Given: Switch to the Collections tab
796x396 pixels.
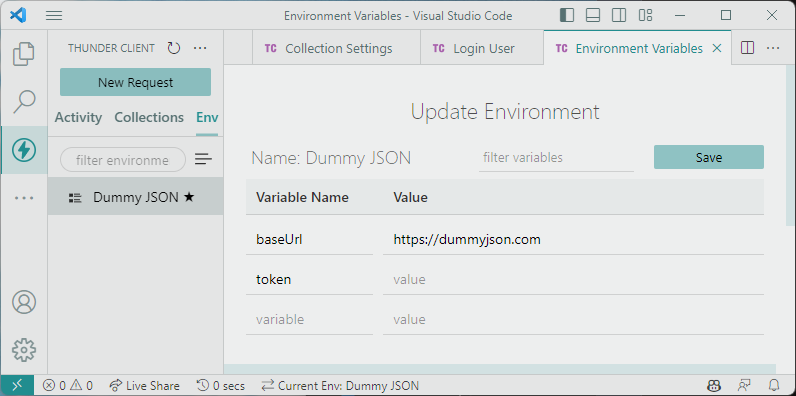Looking at the screenshot, I should (149, 117).
